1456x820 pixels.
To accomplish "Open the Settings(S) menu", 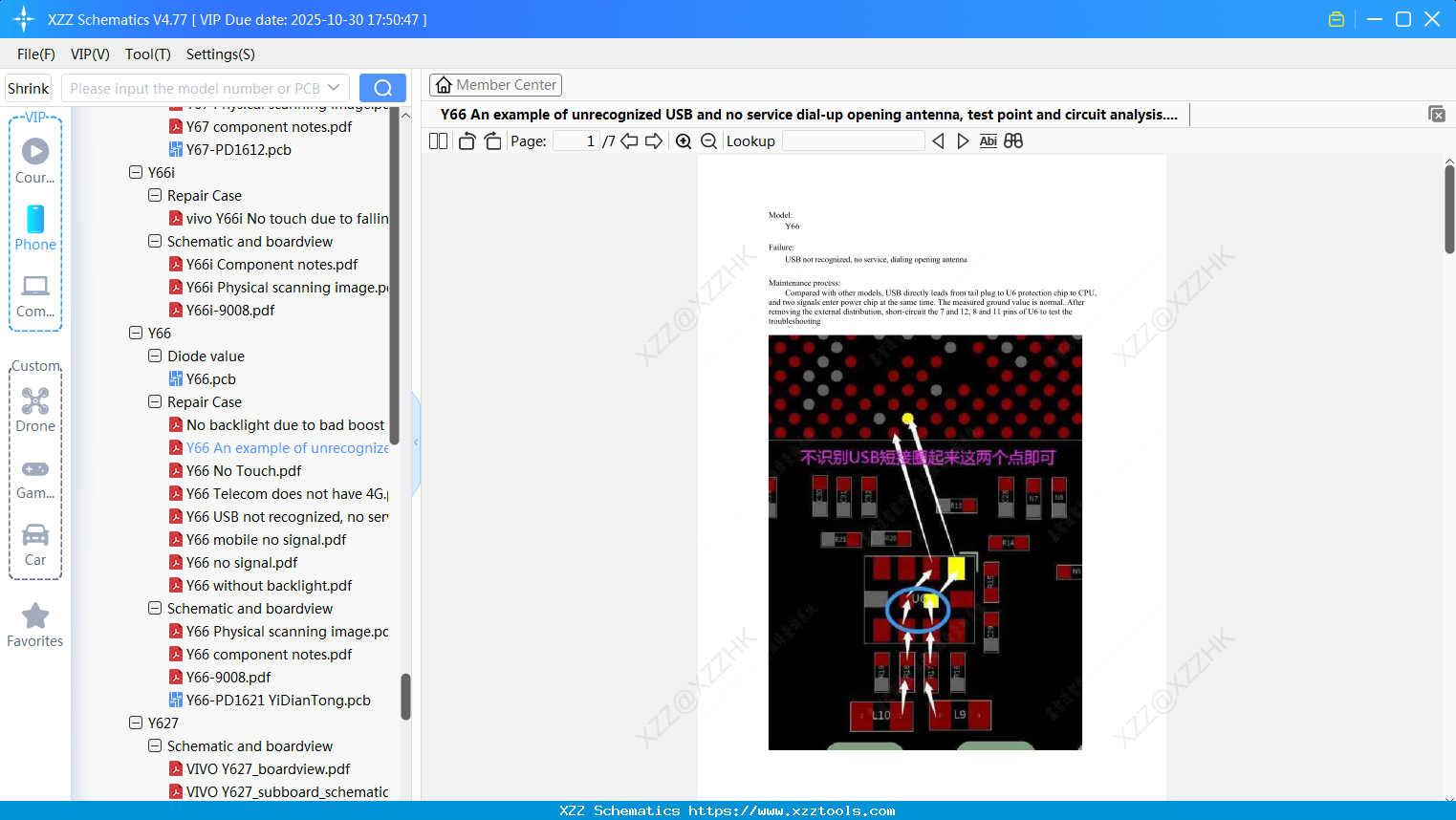I will click(x=221, y=54).
